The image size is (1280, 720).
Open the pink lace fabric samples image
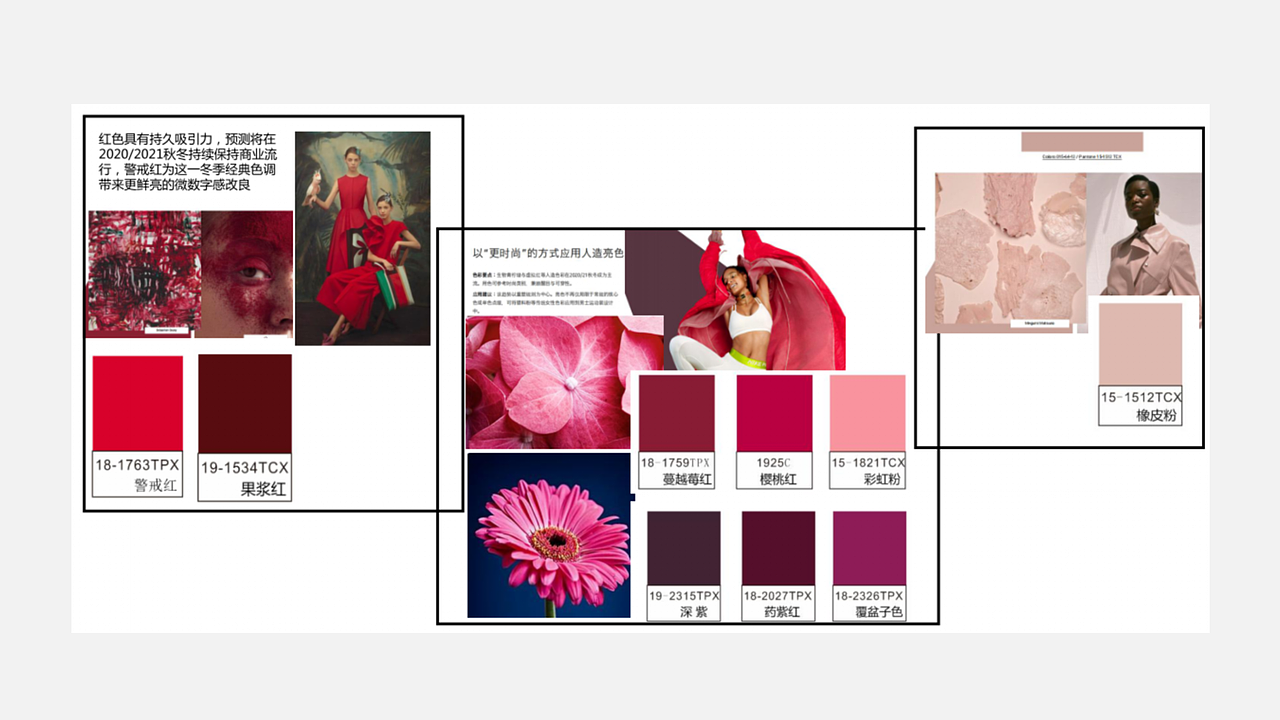(x=1006, y=252)
